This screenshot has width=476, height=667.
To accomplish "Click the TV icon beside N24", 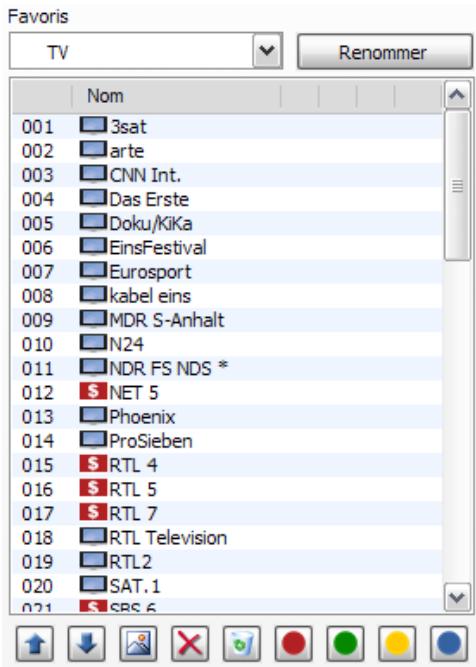I will point(93,344).
